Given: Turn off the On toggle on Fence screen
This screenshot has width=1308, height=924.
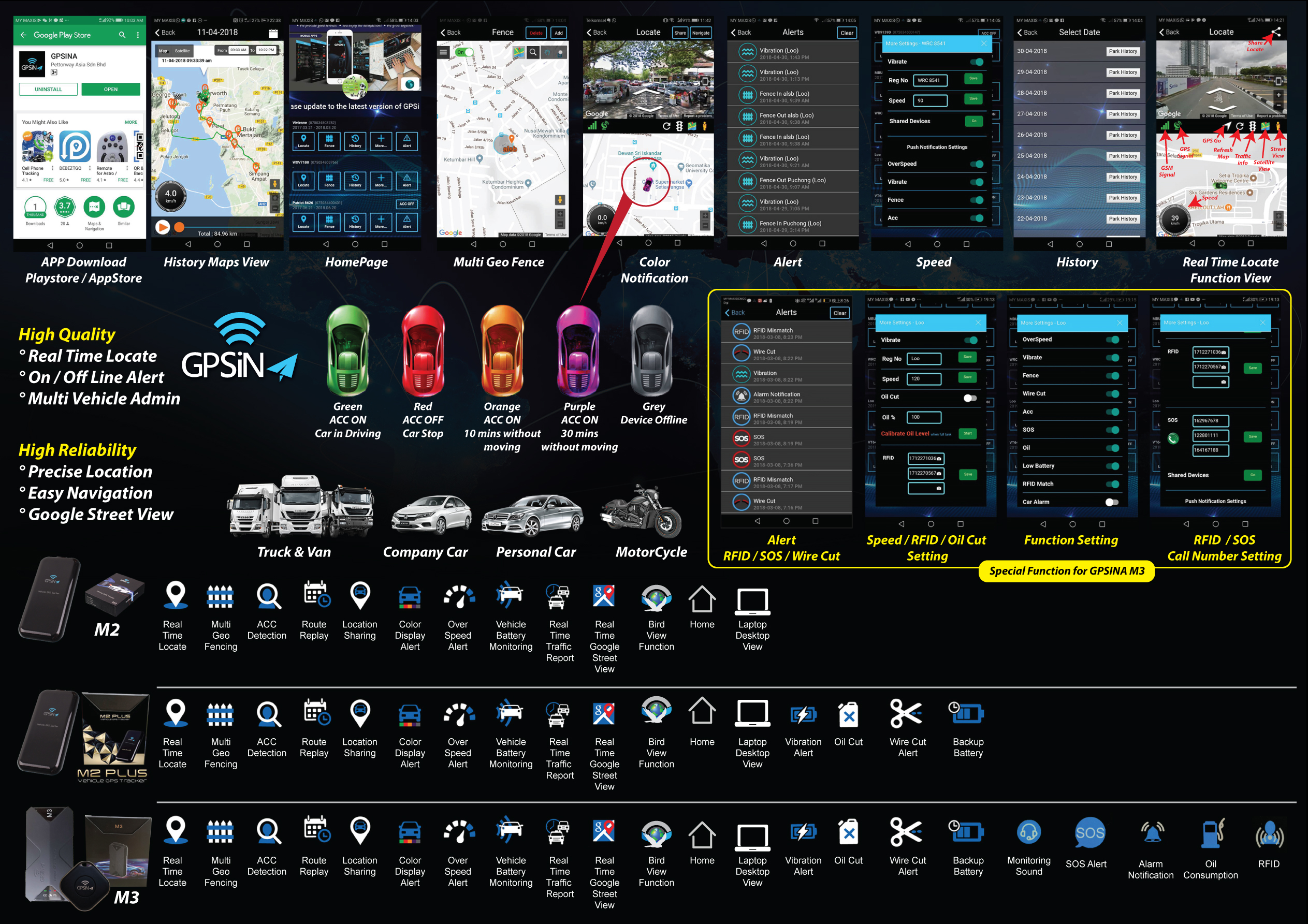Looking at the screenshot, I should [x=464, y=52].
